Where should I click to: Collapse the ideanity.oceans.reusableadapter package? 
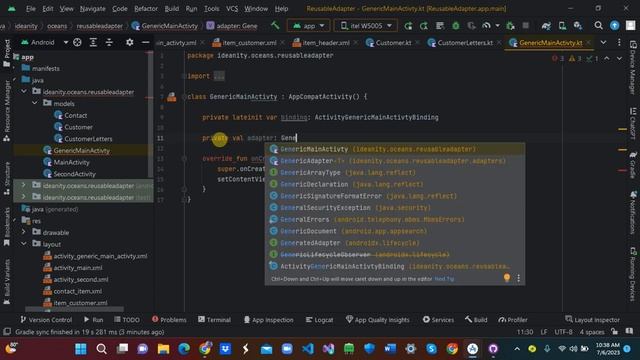(24, 91)
